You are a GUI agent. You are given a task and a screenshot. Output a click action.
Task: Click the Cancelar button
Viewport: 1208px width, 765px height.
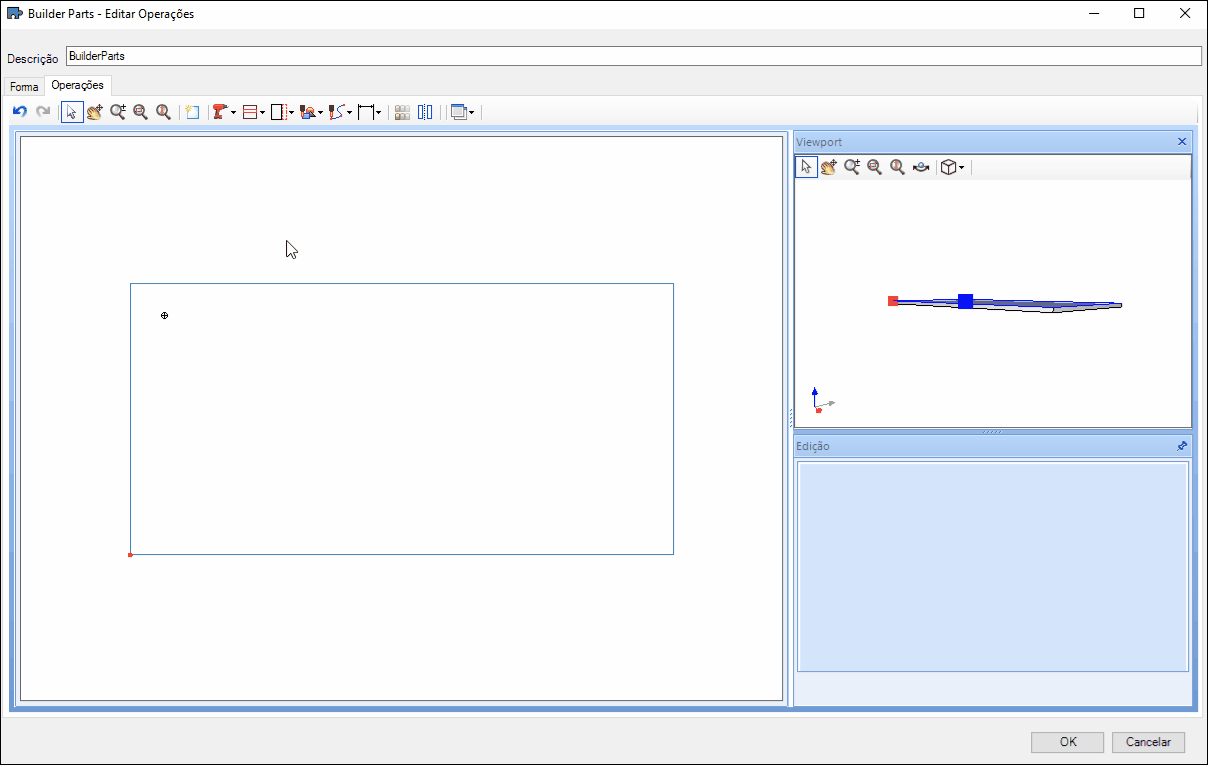1148,742
